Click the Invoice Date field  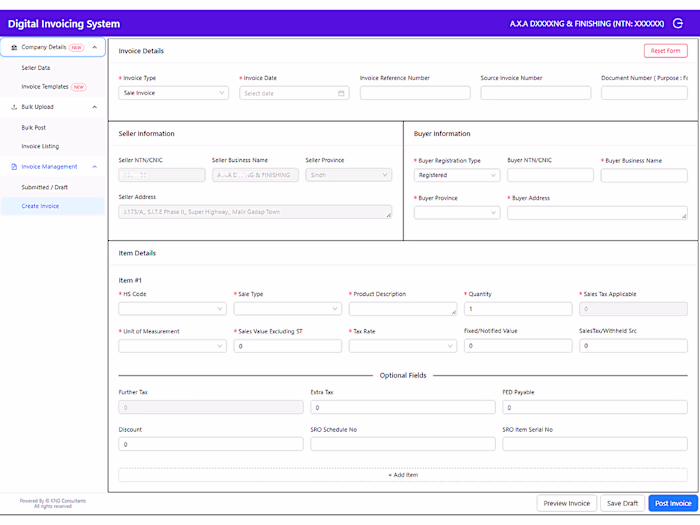tap(294, 93)
